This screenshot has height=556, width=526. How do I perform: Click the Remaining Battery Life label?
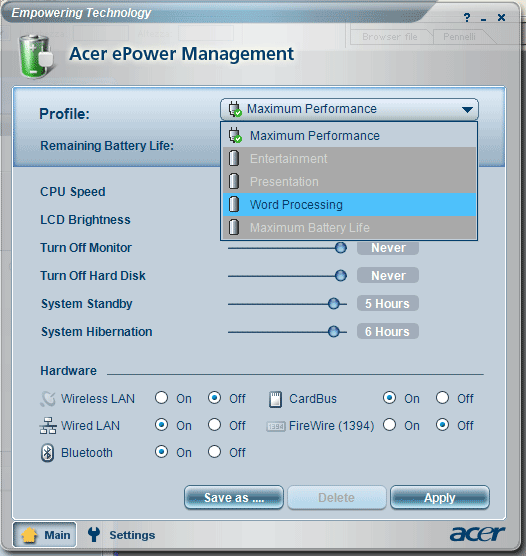tap(107, 146)
